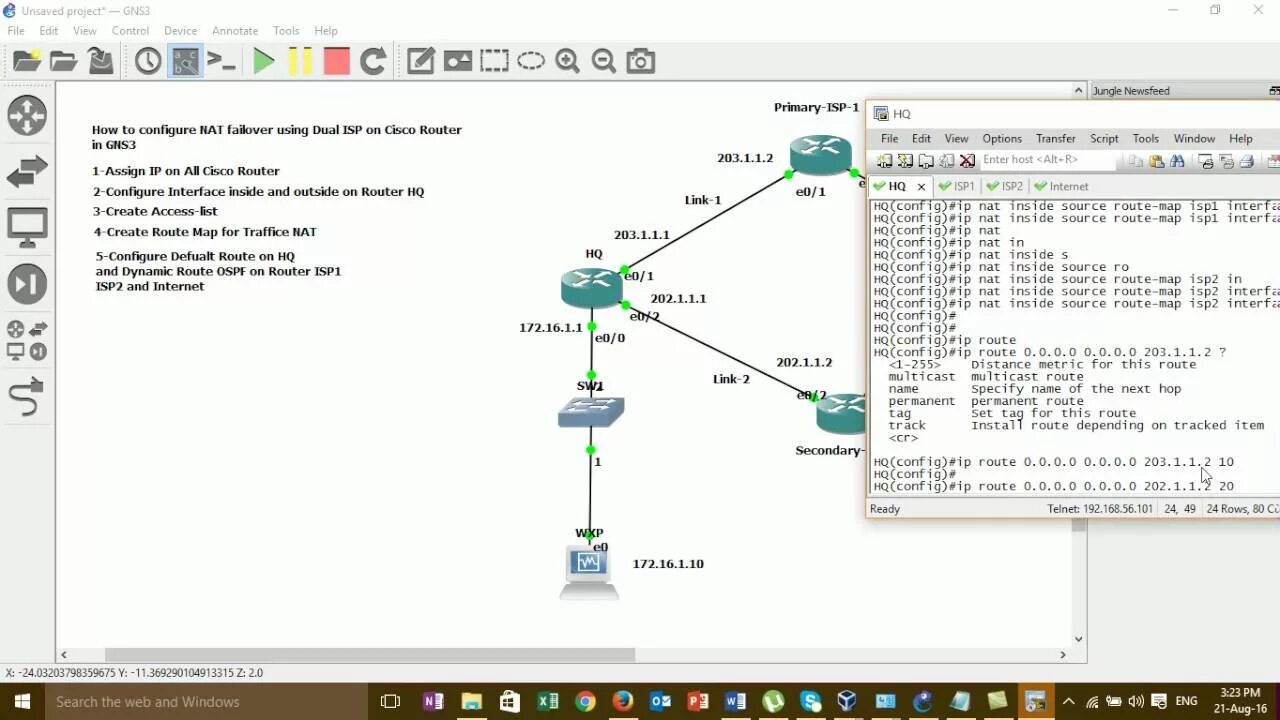The height and width of the screenshot is (720, 1280).
Task: Take a screenshot with camera icon
Action: click(x=641, y=62)
